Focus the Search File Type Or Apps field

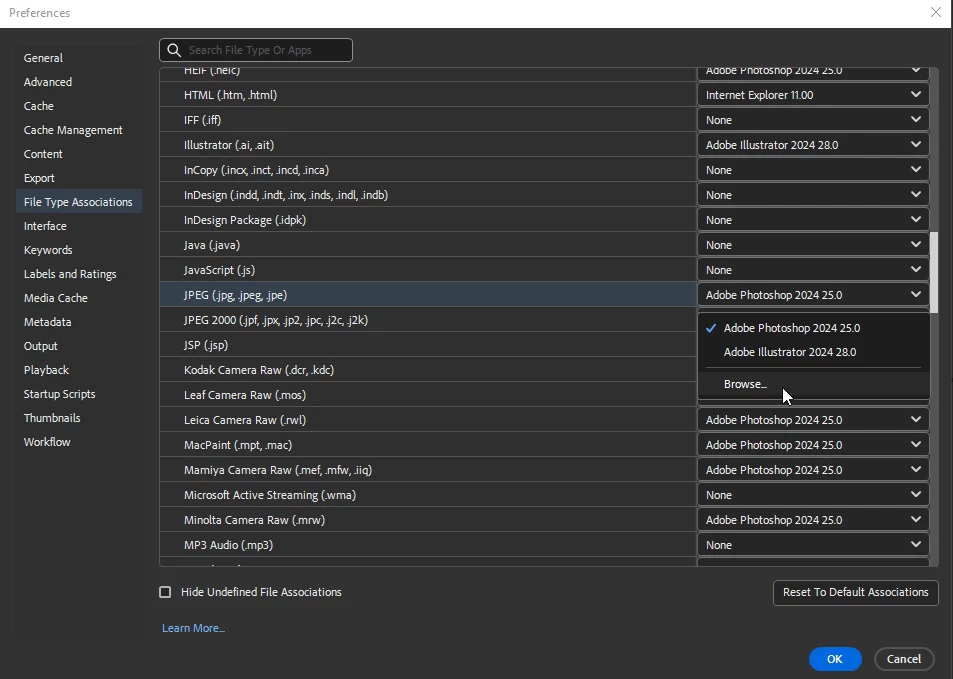pyautogui.click(x=256, y=50)
